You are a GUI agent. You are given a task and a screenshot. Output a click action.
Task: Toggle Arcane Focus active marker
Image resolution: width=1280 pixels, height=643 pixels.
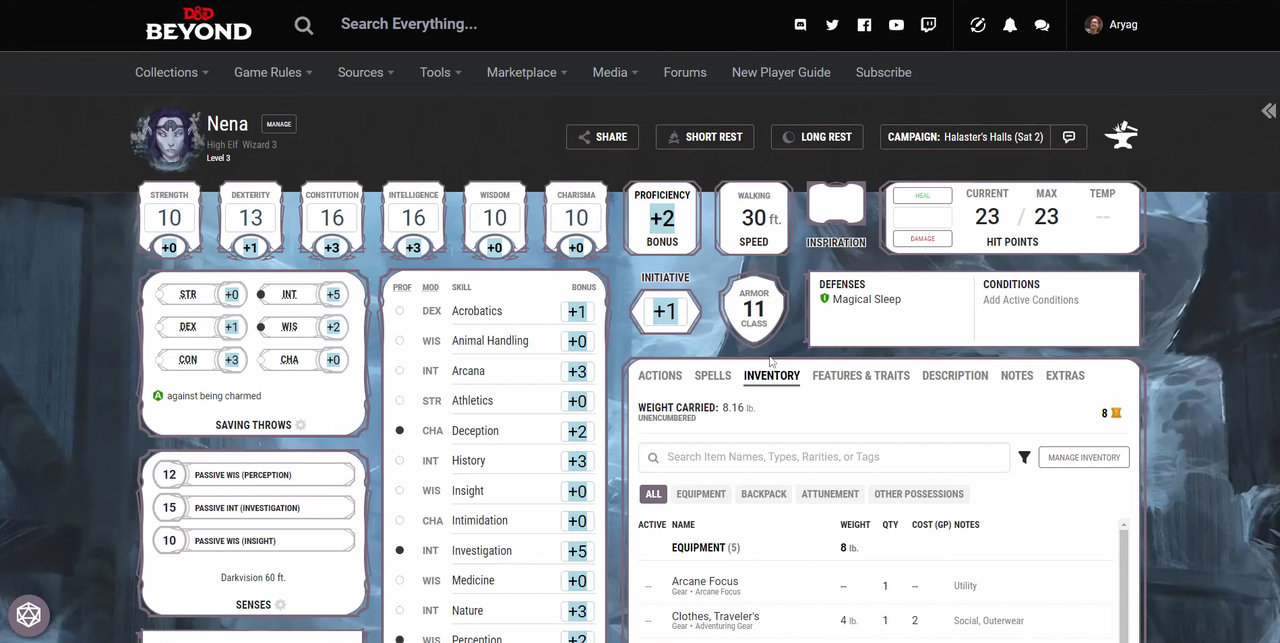click(648, 586)
